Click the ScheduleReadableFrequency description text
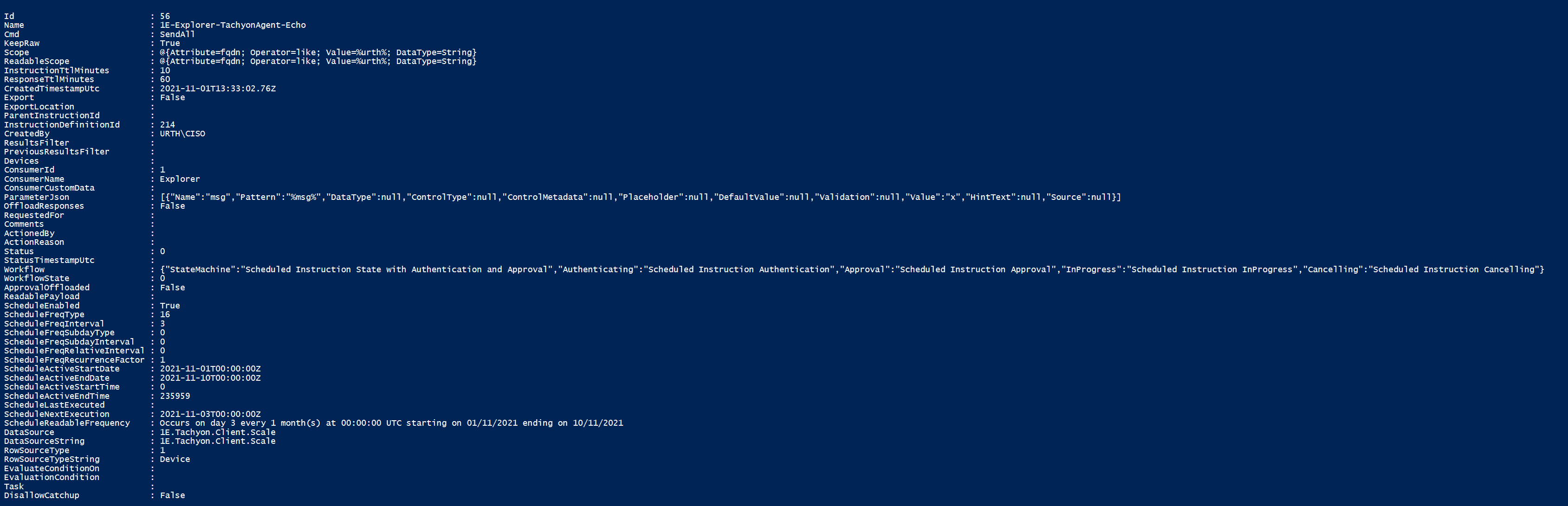This screenshot has height=506, width=1568. coord(391,423)
